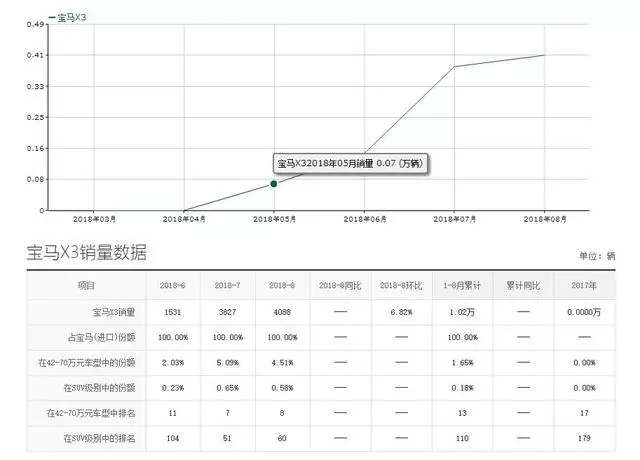Click the highlighted 2018年05月 data point

tap(274, 184)
